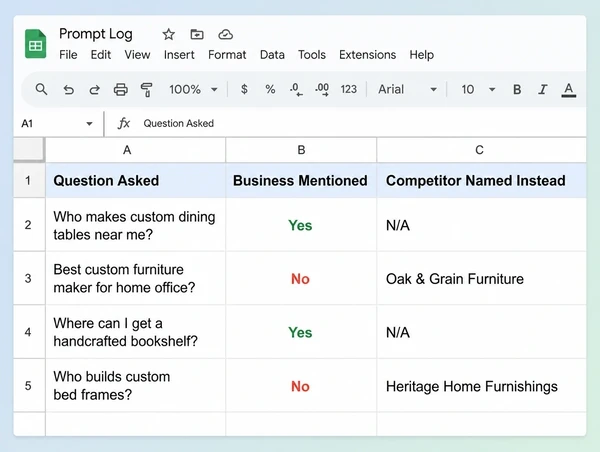Select column B header
Viewport: 600px width, 452px height.
coord(301,150)
